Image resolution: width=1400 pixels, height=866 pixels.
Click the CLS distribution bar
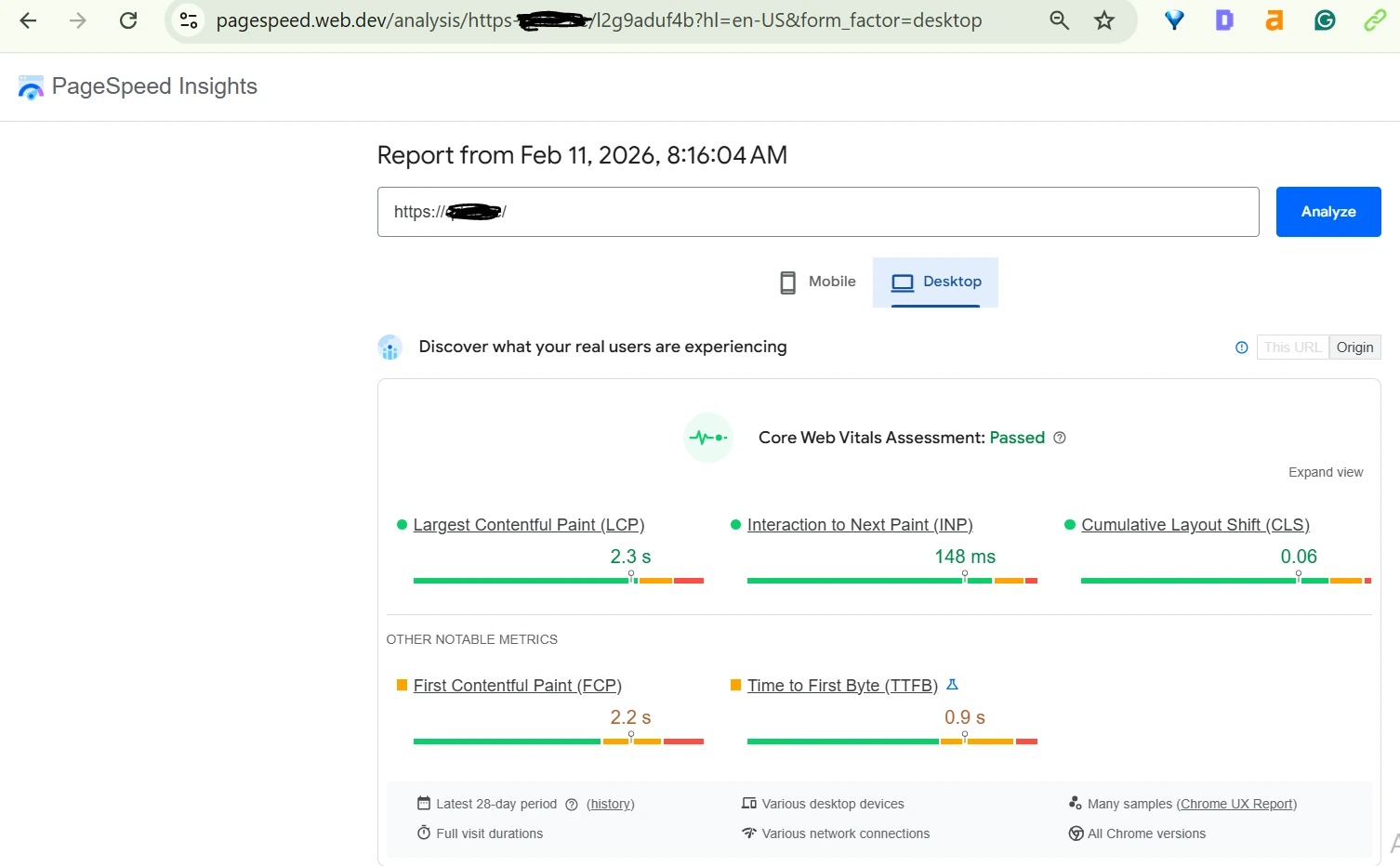coord(1226,581)
